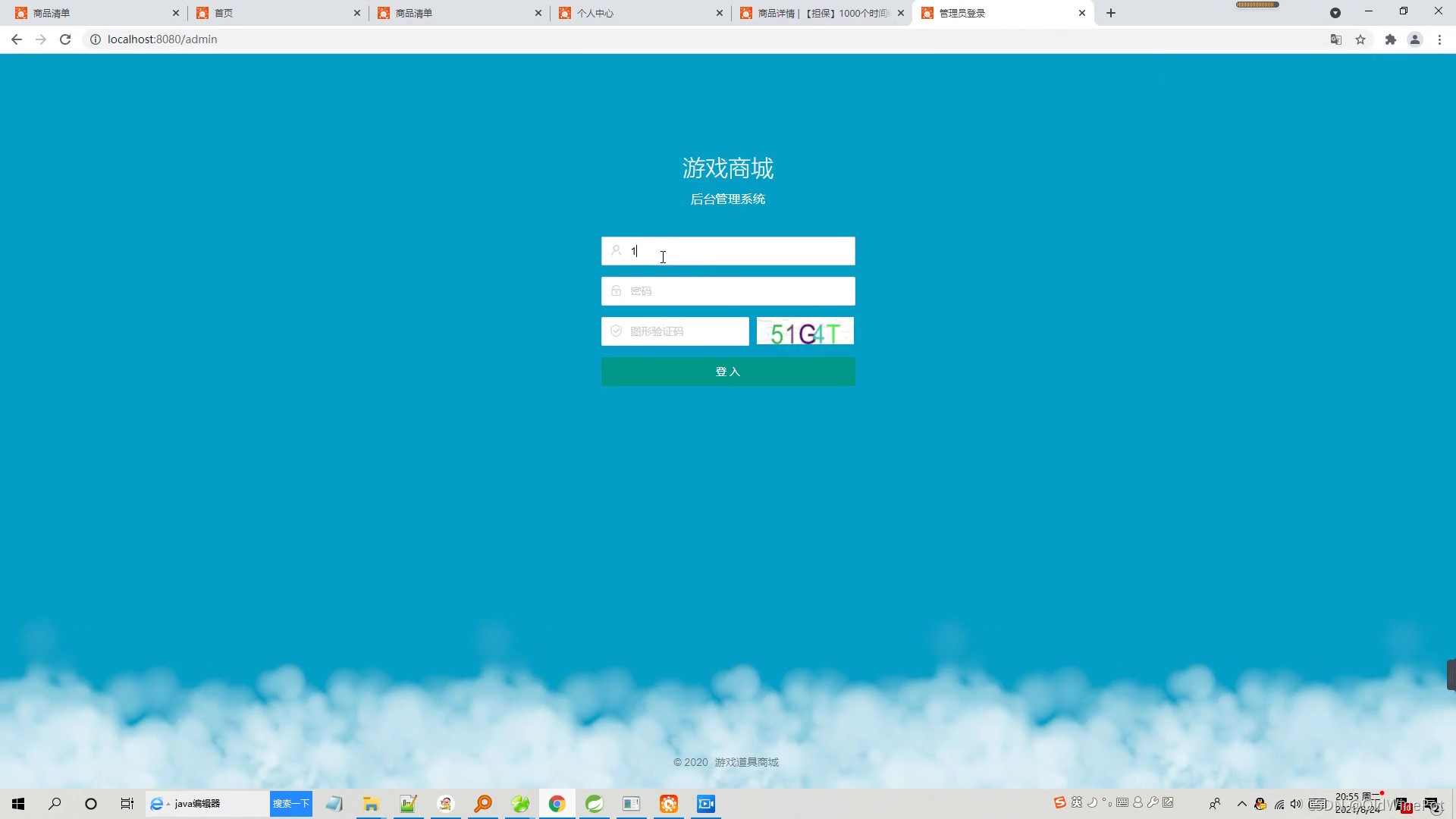
Task: Refresh the captcha image 51G4T
Action: click(805, 331)
